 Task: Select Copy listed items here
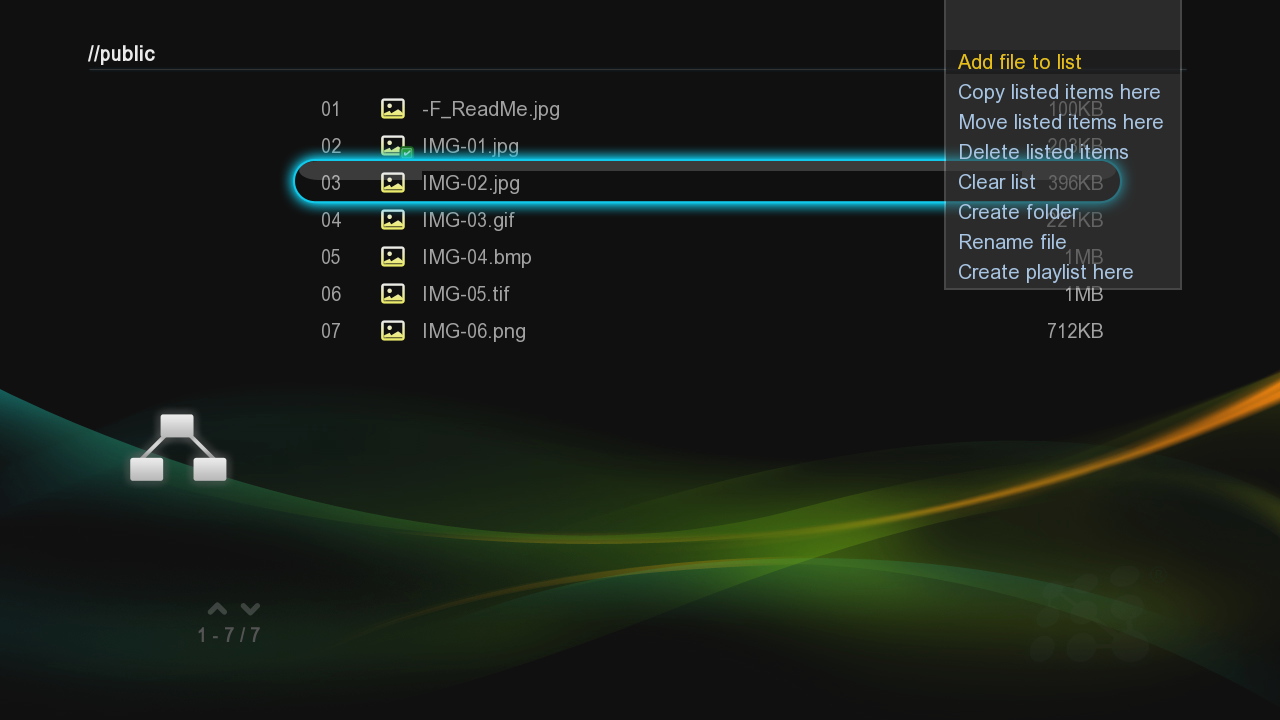click(1058, 92)
